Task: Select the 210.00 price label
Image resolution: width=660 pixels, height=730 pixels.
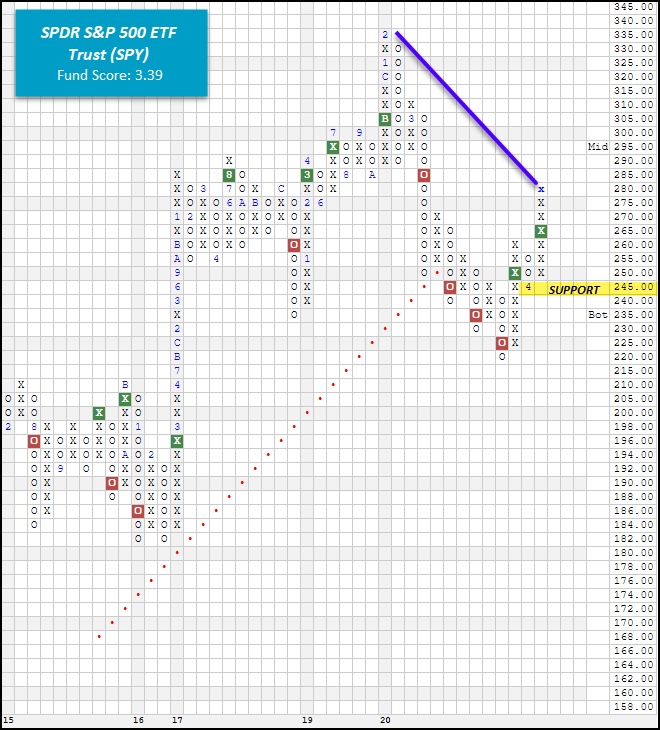Action: point(633,385)
